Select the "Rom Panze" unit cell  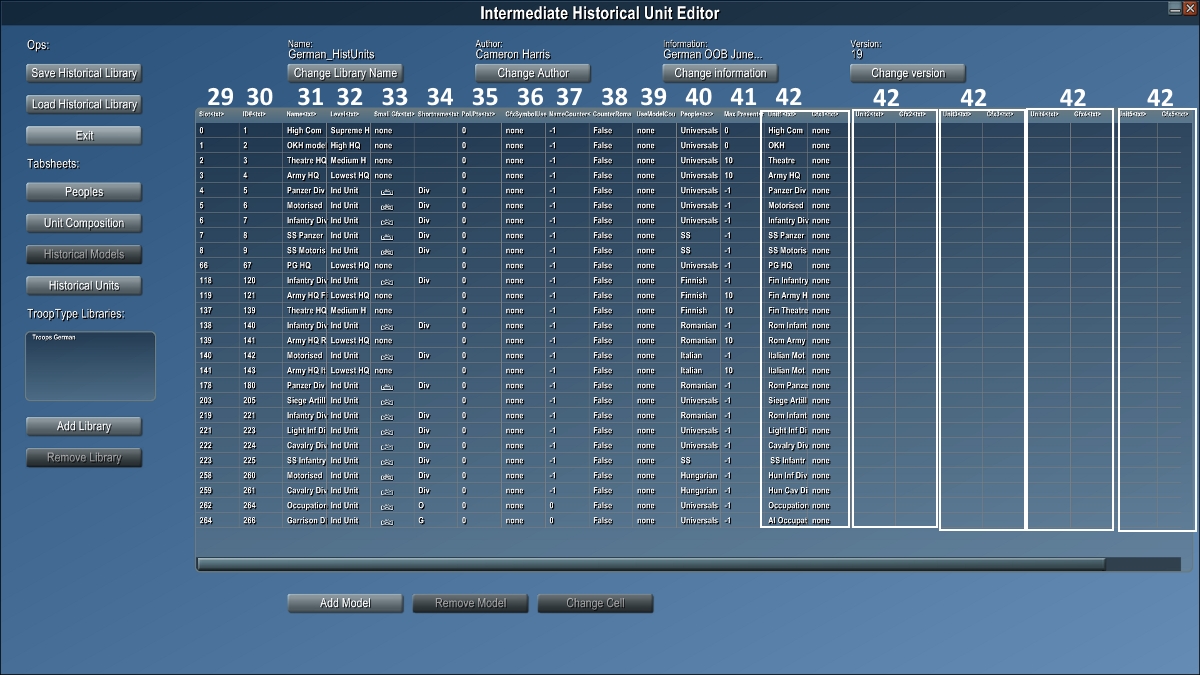coord(787,386)
